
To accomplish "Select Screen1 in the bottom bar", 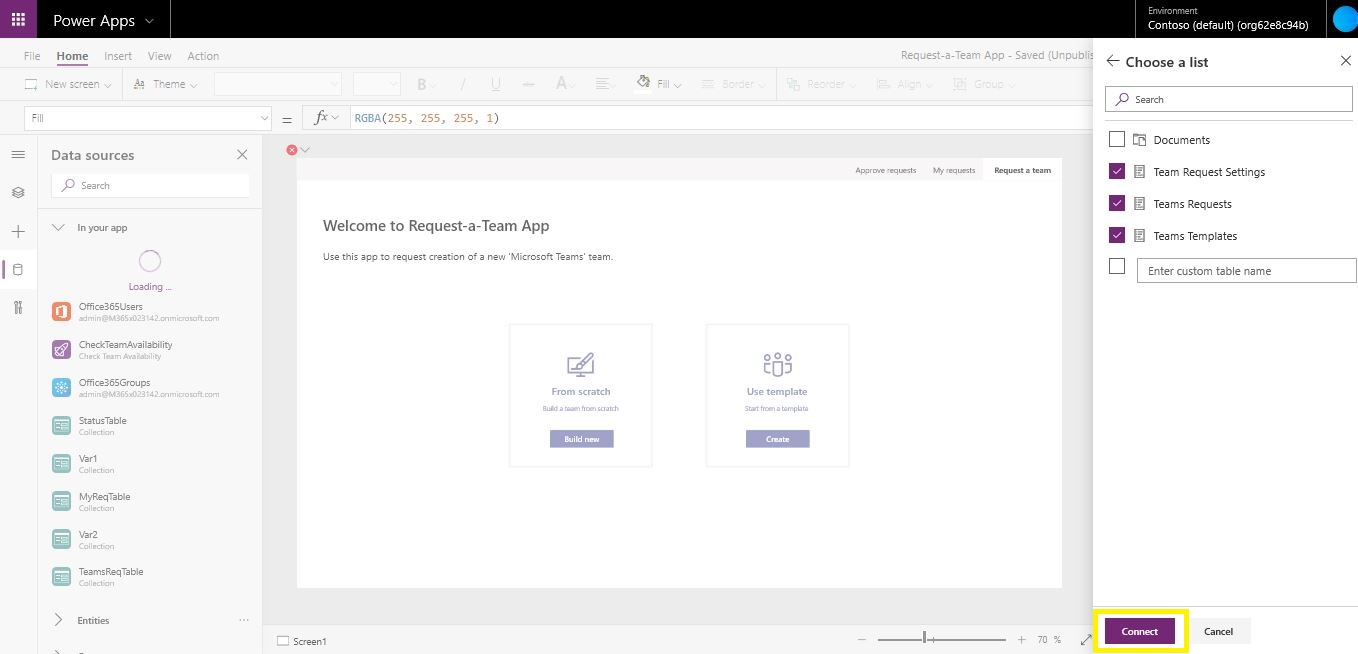I will coord(302,641).
